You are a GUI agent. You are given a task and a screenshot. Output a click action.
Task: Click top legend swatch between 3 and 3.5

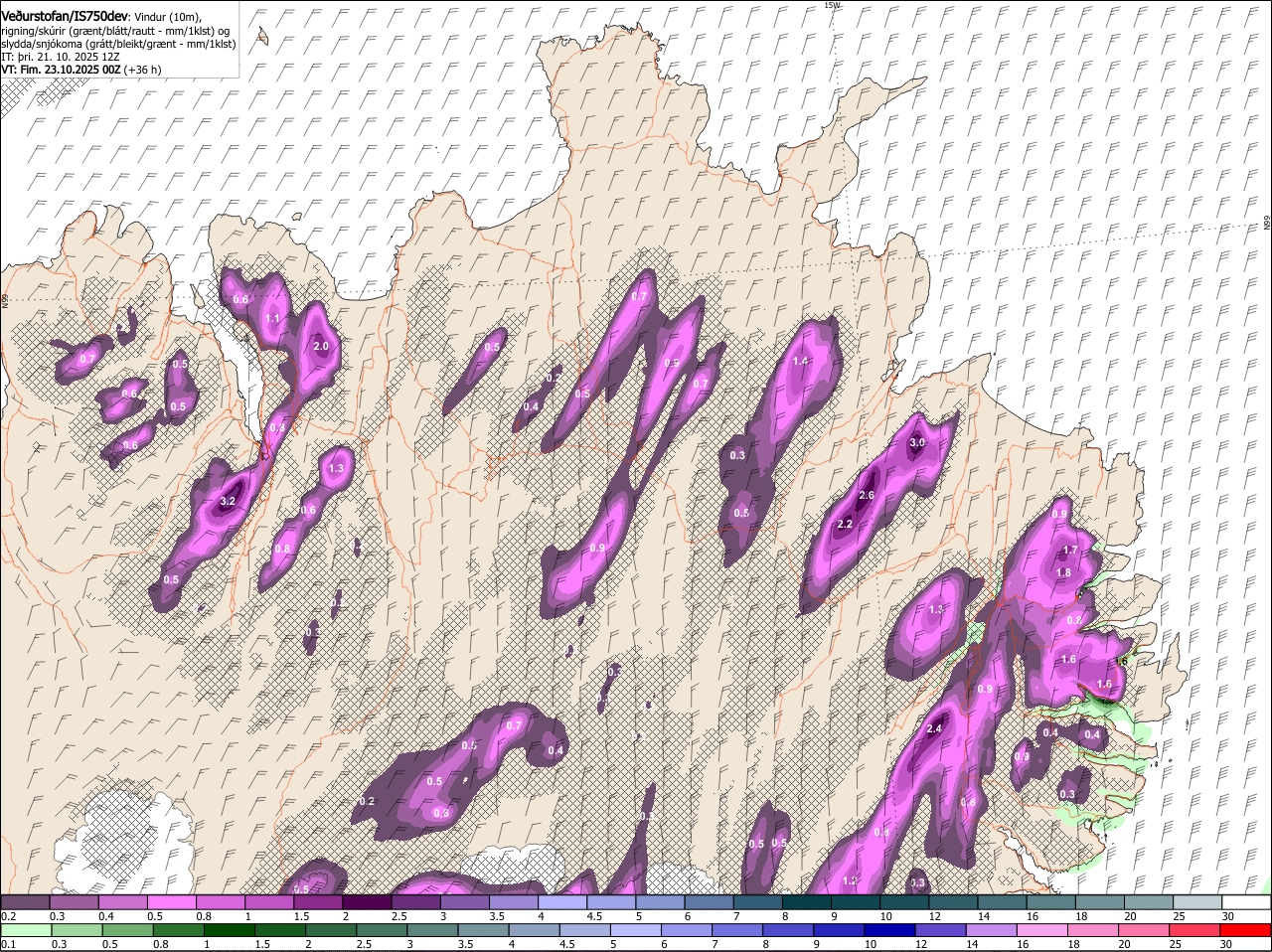pos(464,902)
